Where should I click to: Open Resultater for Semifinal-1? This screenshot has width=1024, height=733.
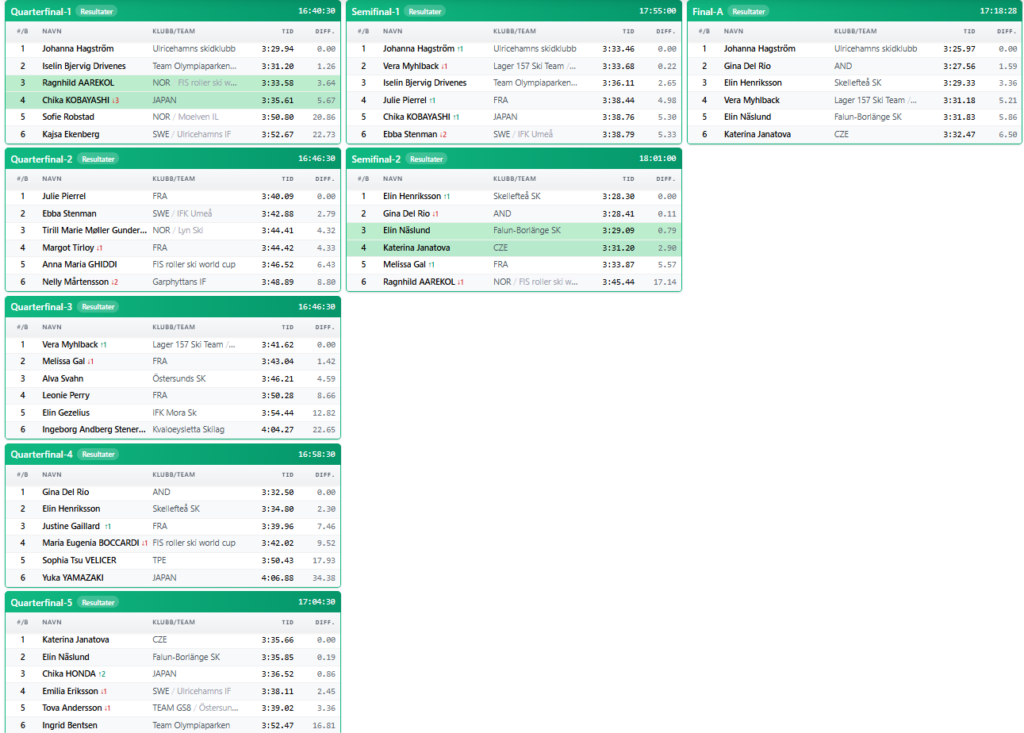click(x=424, y=11)
